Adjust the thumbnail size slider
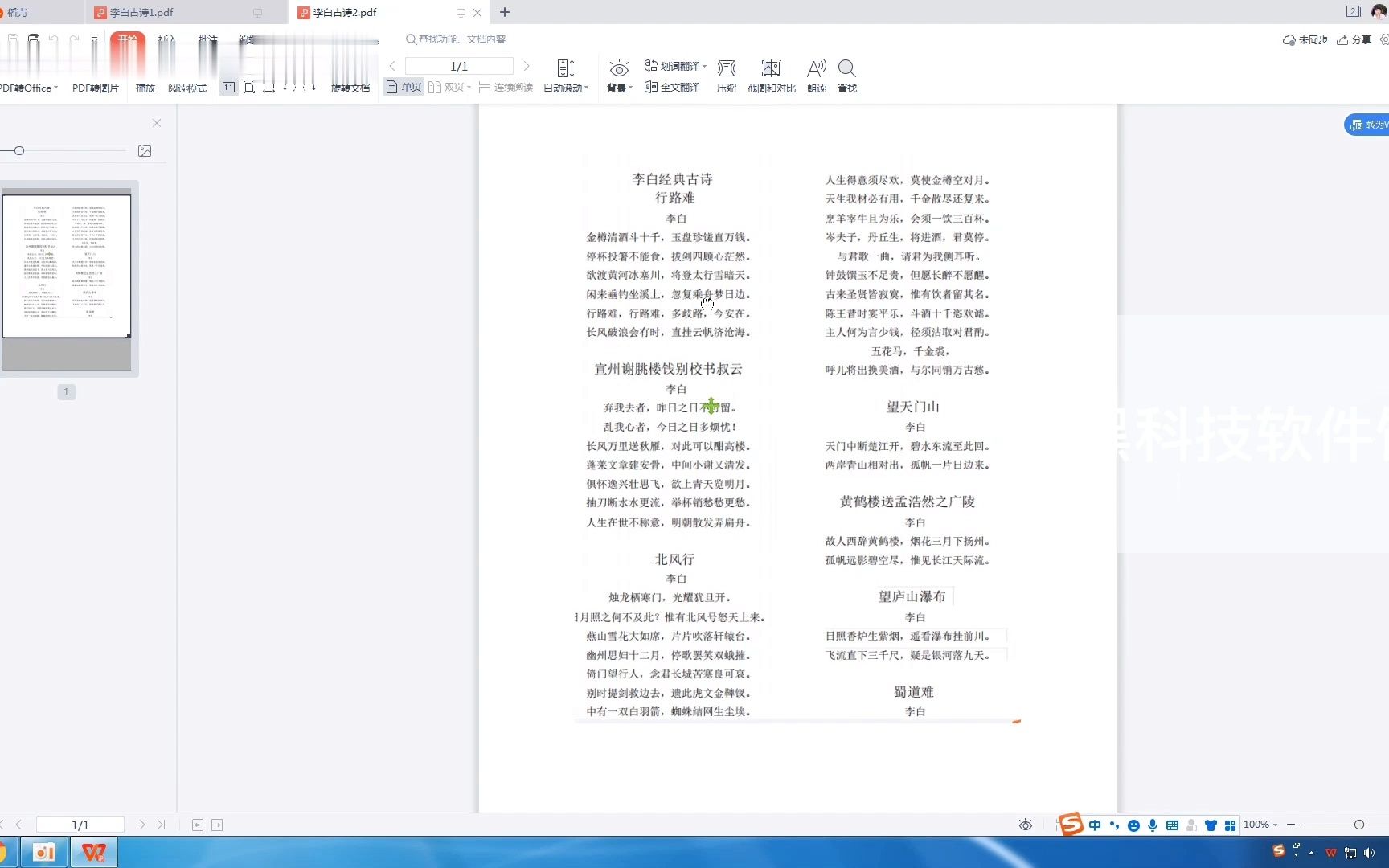1389x868 pixels. (x=19, y=150)
